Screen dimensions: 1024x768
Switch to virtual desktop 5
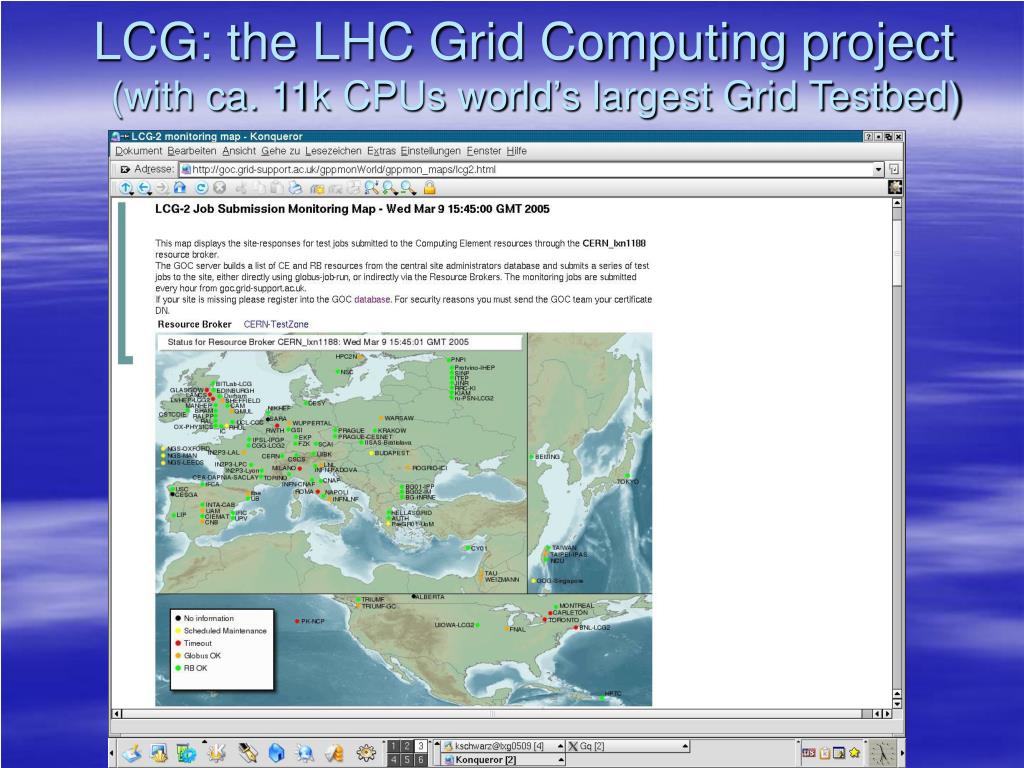[407, 760]
